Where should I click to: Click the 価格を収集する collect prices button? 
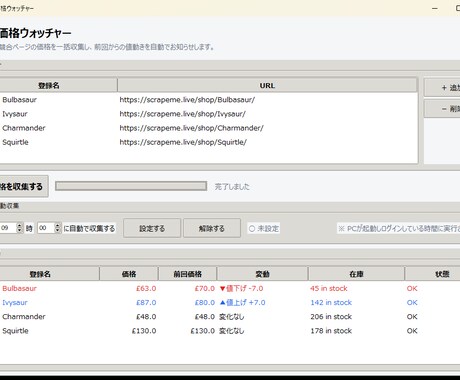coord(24,186)
